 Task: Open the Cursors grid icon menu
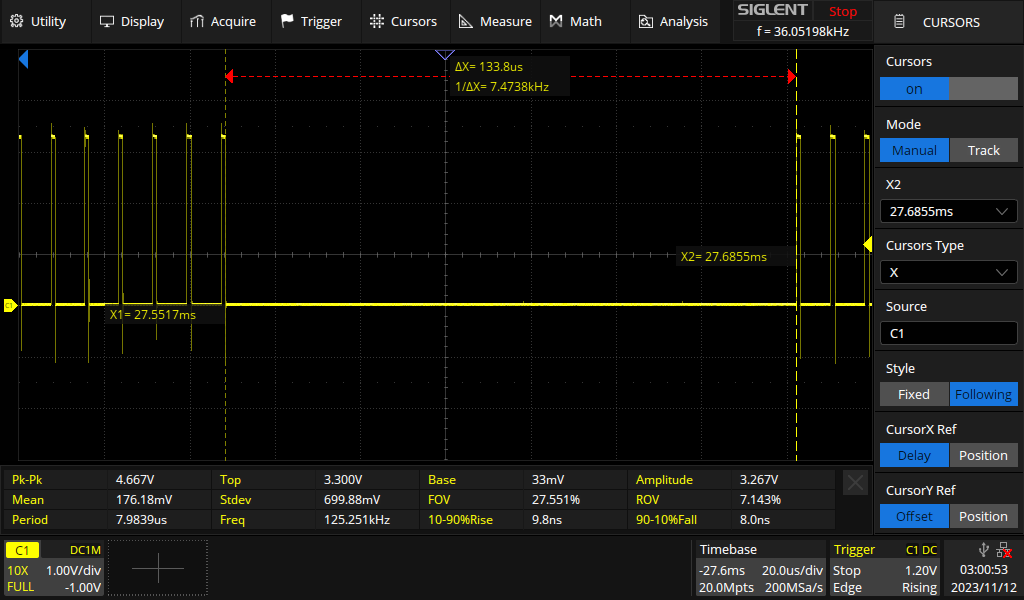click(376, 21)
